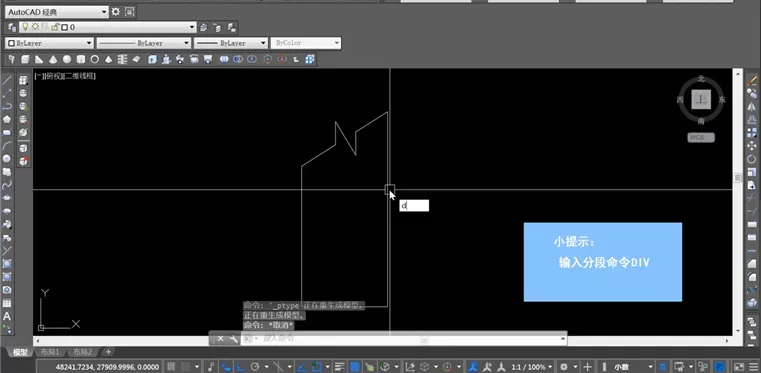Screen dimensions: 761x373
Task: Open the layer properties manager icon
Action: (12, 27)
